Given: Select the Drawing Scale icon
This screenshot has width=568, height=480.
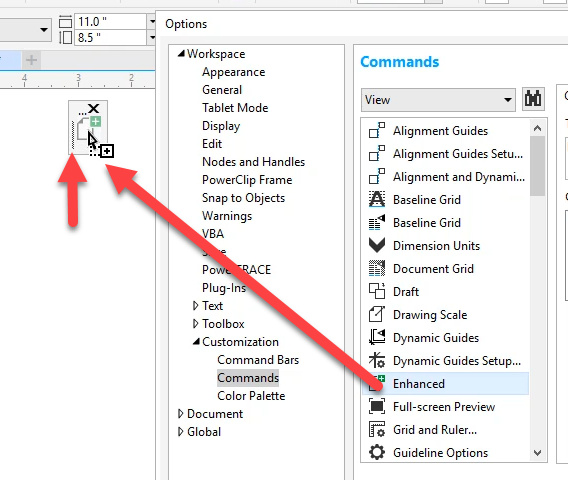Looking at the screenshot, I should click(x=377, y=314).
